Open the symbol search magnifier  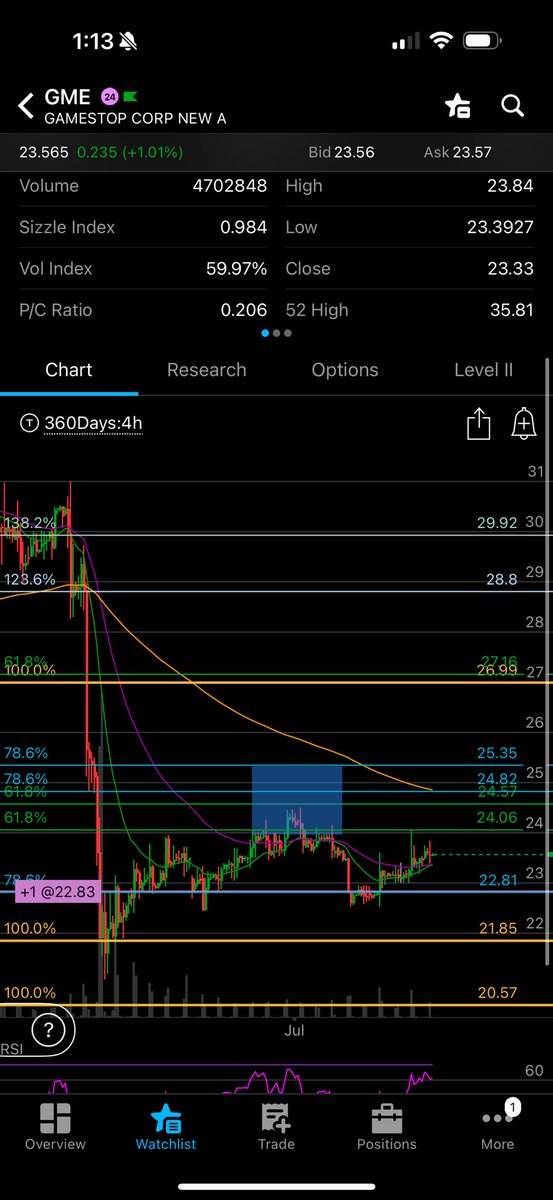tap(513, 105)
